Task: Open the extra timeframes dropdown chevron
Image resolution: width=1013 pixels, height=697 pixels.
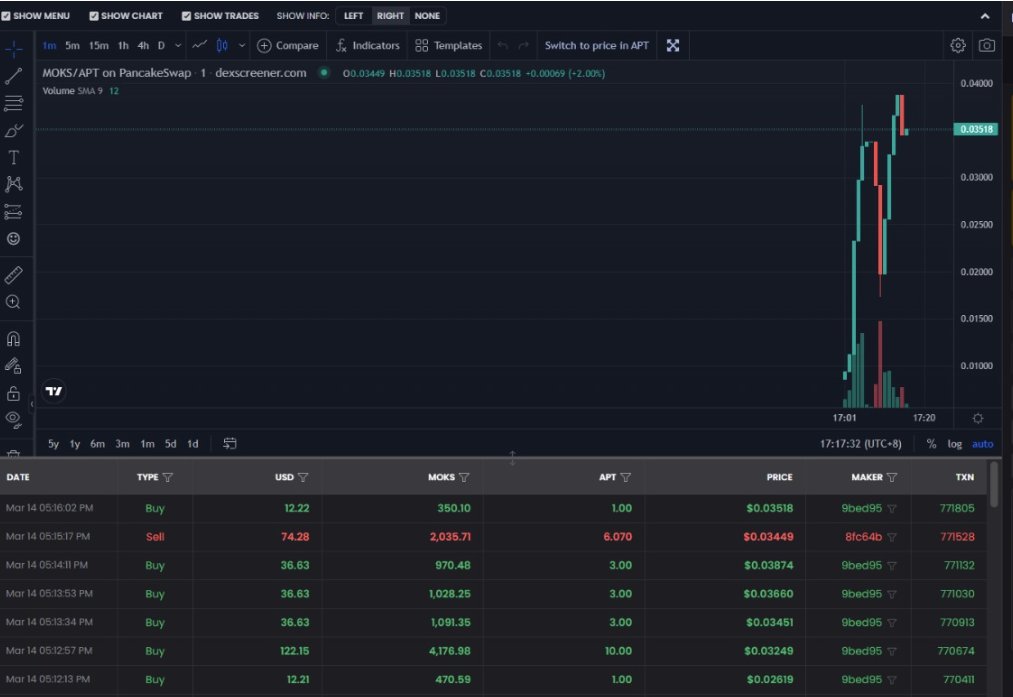Action: [178, 45]
